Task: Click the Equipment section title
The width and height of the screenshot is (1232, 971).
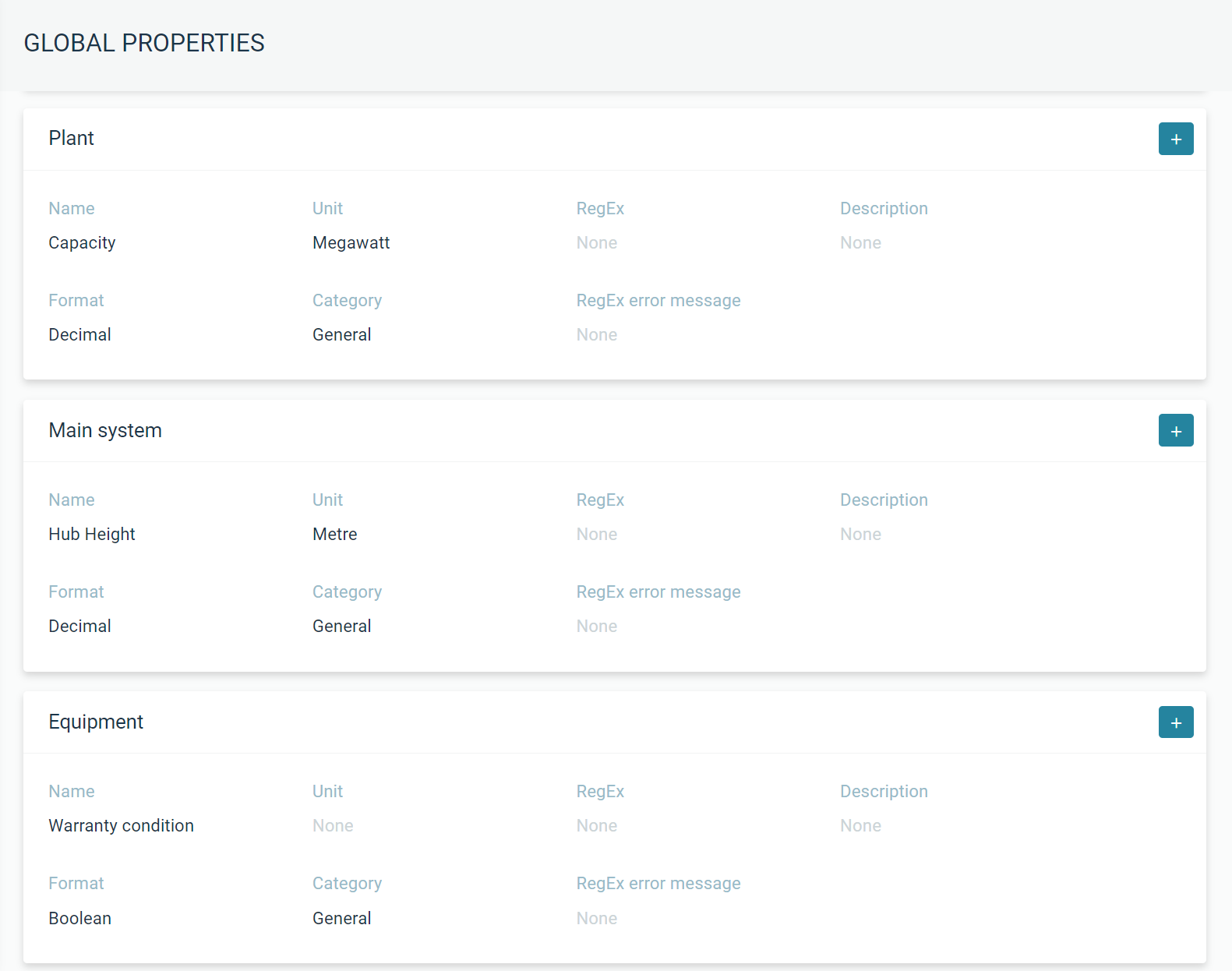Action: point(96,722)
